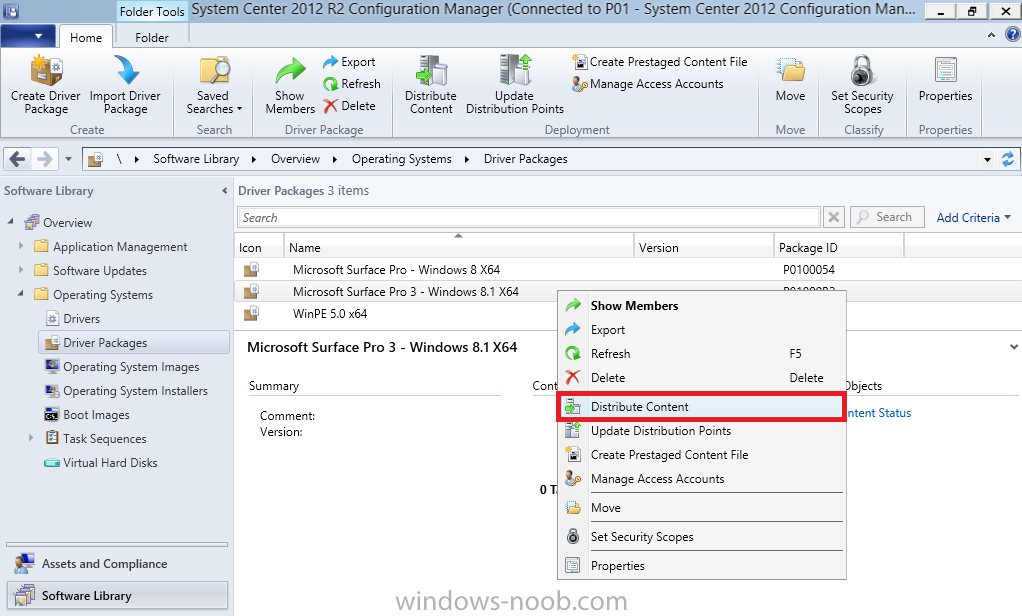Select Microsoft Surface Pro - Windows 8 X64 row
This screenshot has width=1022, height=616.
tap(628, 269)
